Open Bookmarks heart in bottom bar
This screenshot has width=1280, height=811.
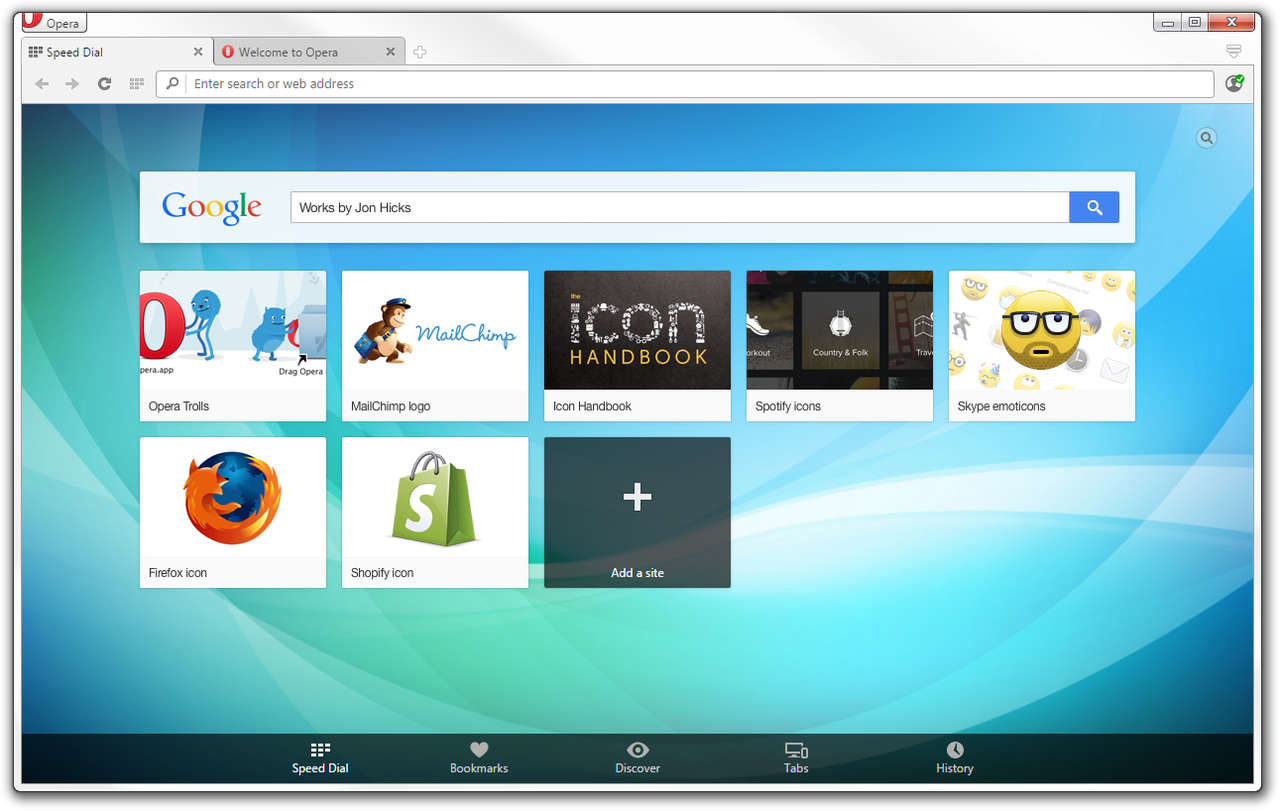click(x=479, y=759)
